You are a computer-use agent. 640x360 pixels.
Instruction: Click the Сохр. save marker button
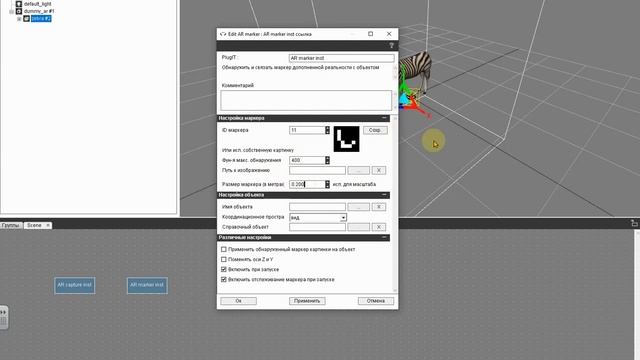[x=375, y=130]
